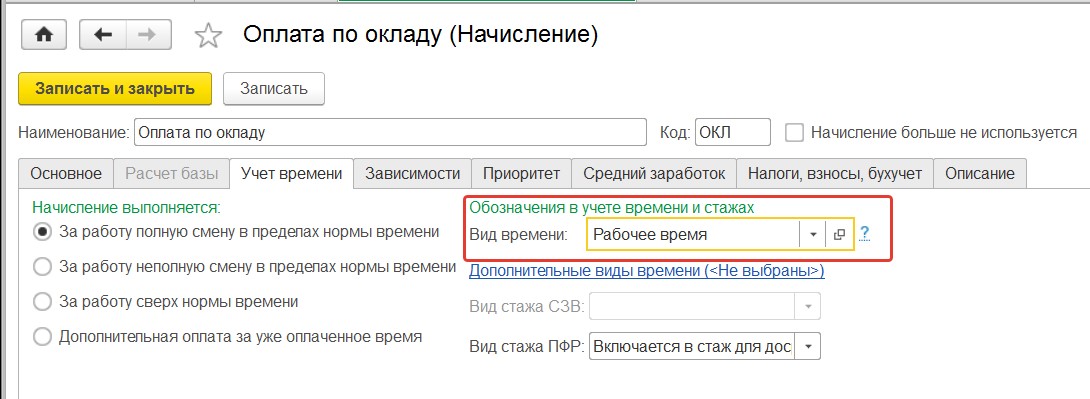Switch to the Основное tab
Viewport: 1090px width, 399px height.
[x=66, y=174]
